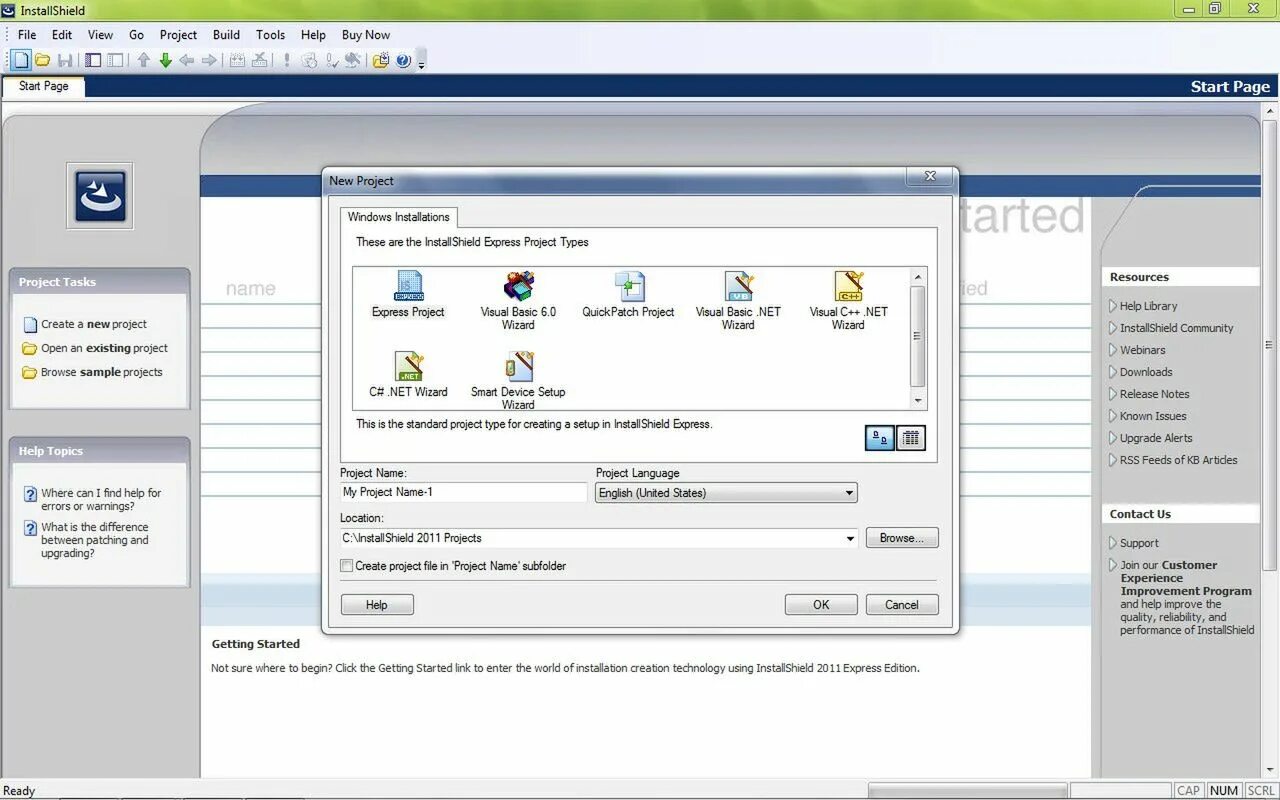Screen dimensions: 1280x800
Task: Click the New Project toolbar icon
Action: pos(21,60)
